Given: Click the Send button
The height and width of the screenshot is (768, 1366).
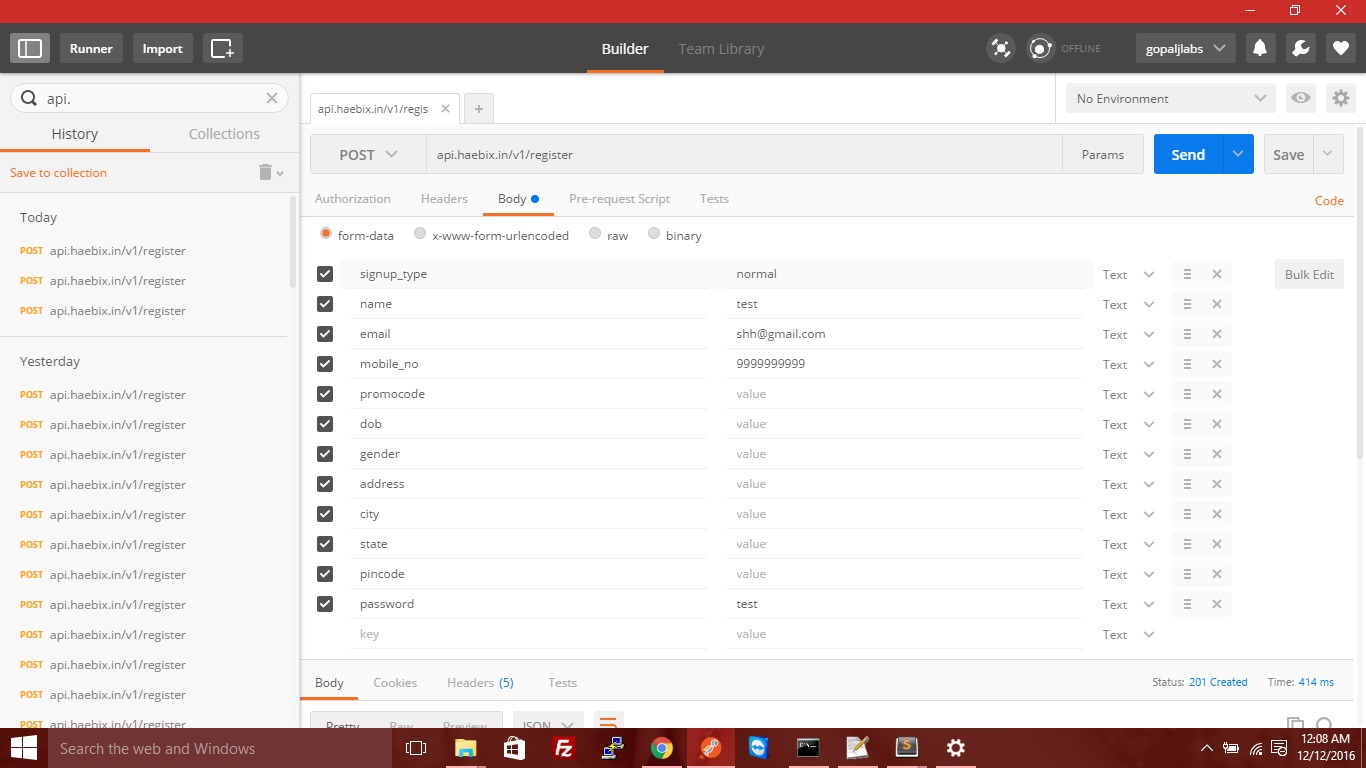Looking at the screenshot, I should coord(1188,155).
